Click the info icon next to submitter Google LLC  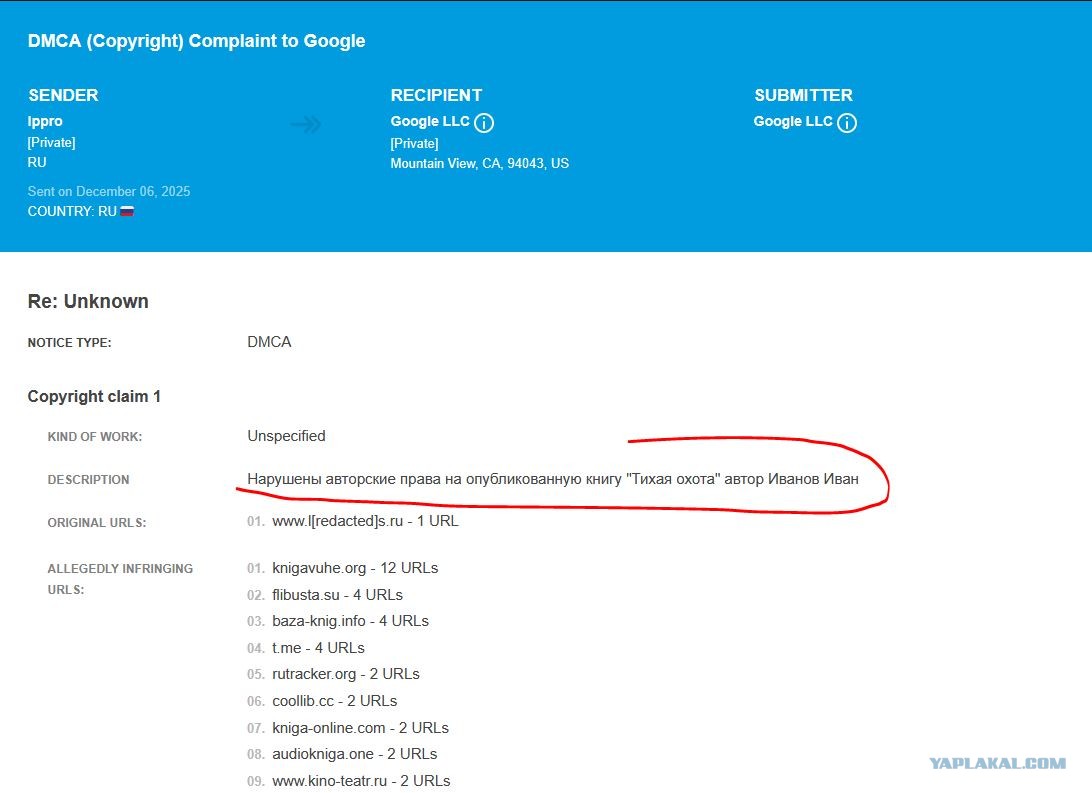[847, 123]
